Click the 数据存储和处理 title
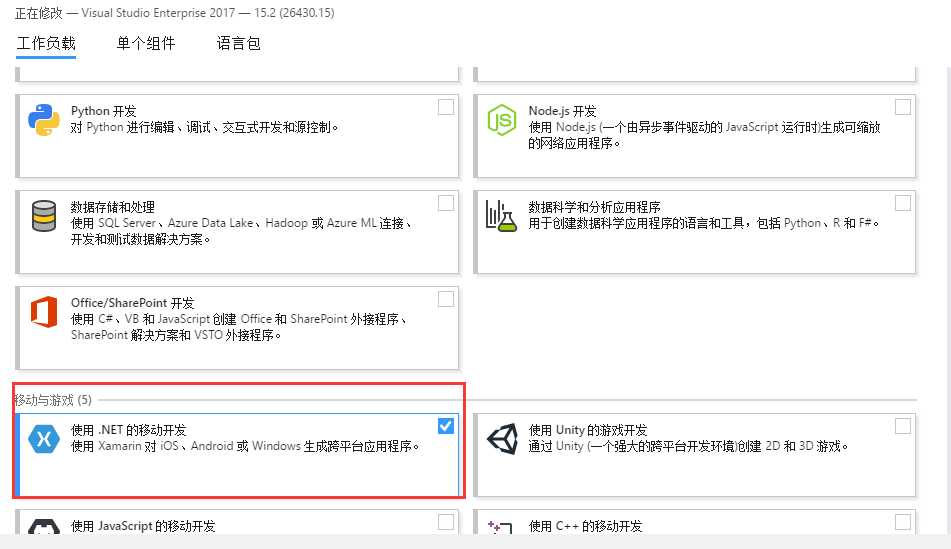The height and width of the screenshot is (549, 951). [113, 207]
